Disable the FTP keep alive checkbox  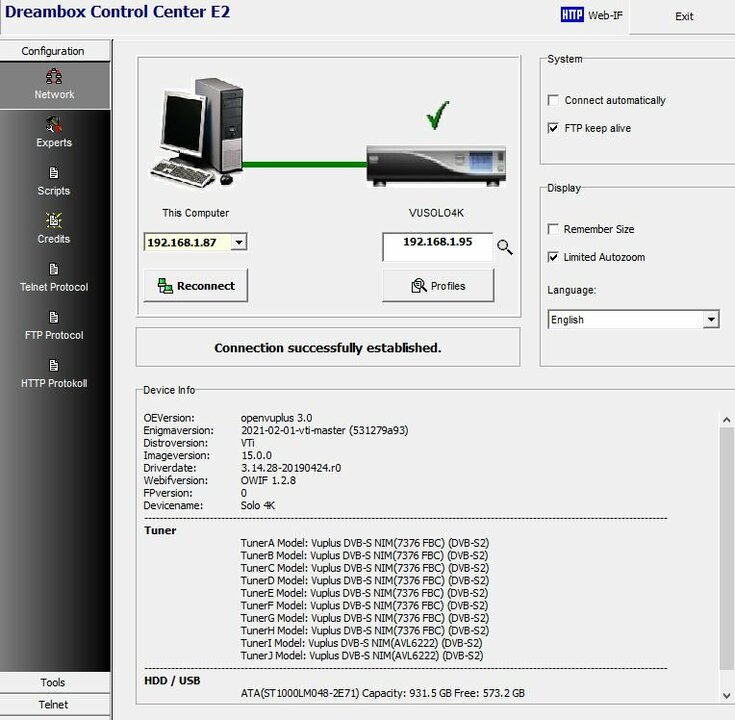pyautogui.click(x=554, y=129)
